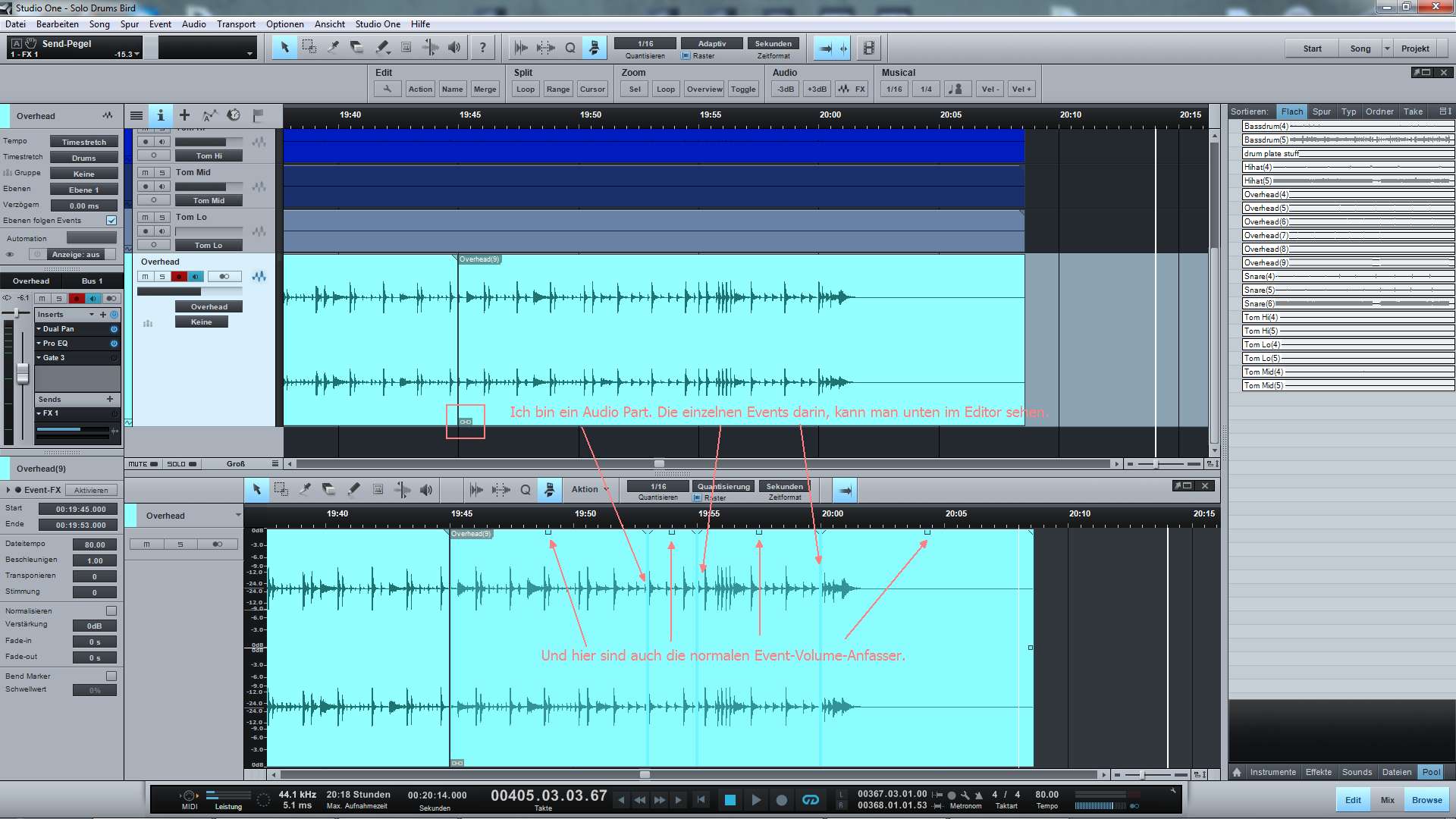Toggle the Snap icon in main toolbar
The height and width of the screenshot is (819, 1456).
click(x=595, y=48)
